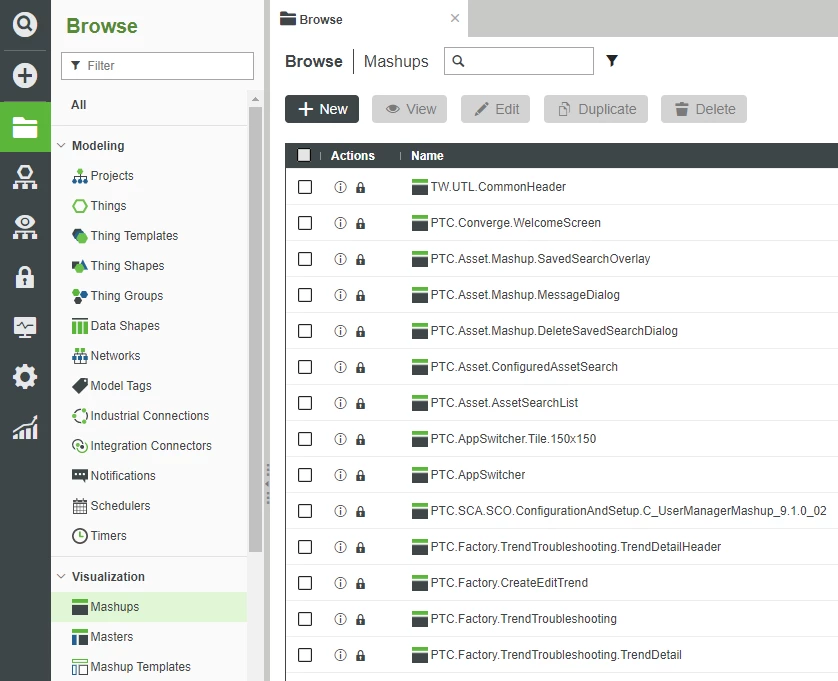Open the lock Security sidebar icon

[25, 277]
